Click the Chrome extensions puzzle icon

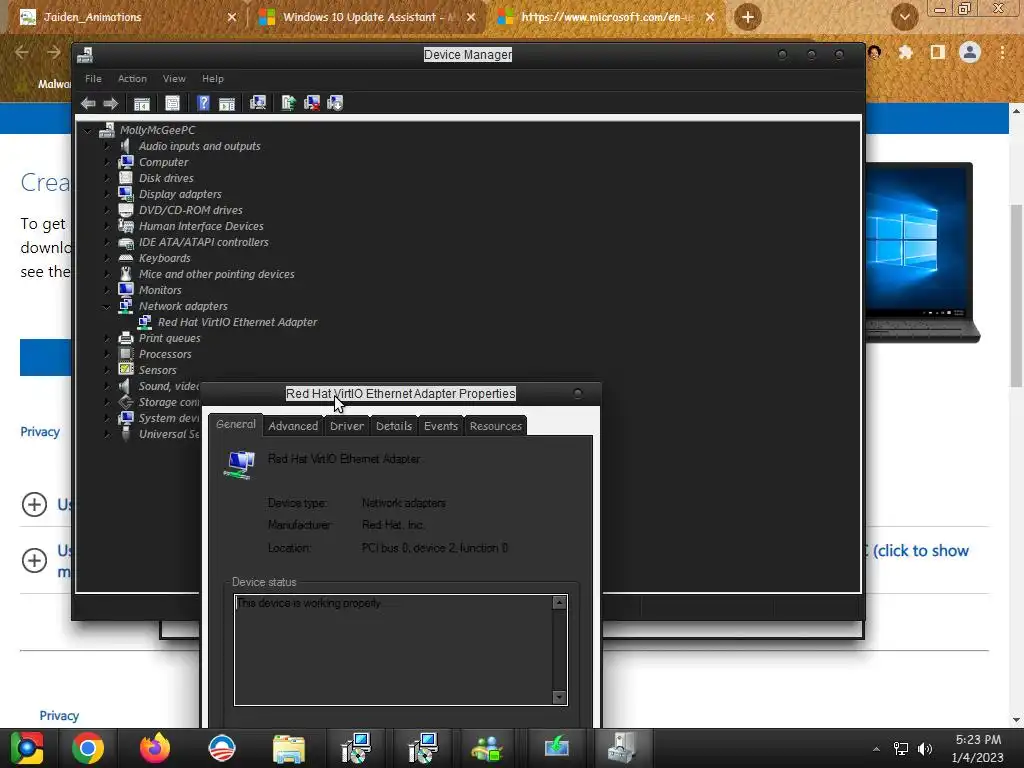pyautogui.click(x=905, y=52)
